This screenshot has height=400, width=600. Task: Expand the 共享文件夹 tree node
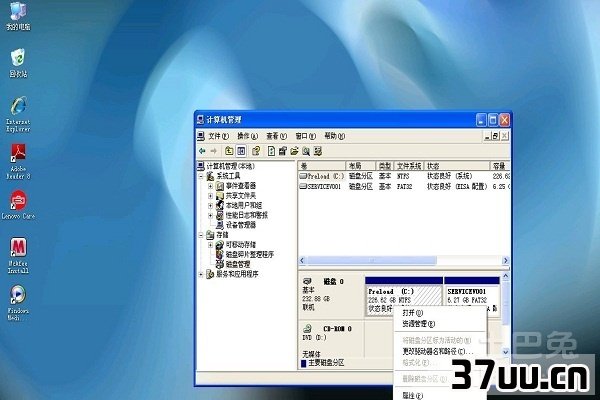[210, 196]
